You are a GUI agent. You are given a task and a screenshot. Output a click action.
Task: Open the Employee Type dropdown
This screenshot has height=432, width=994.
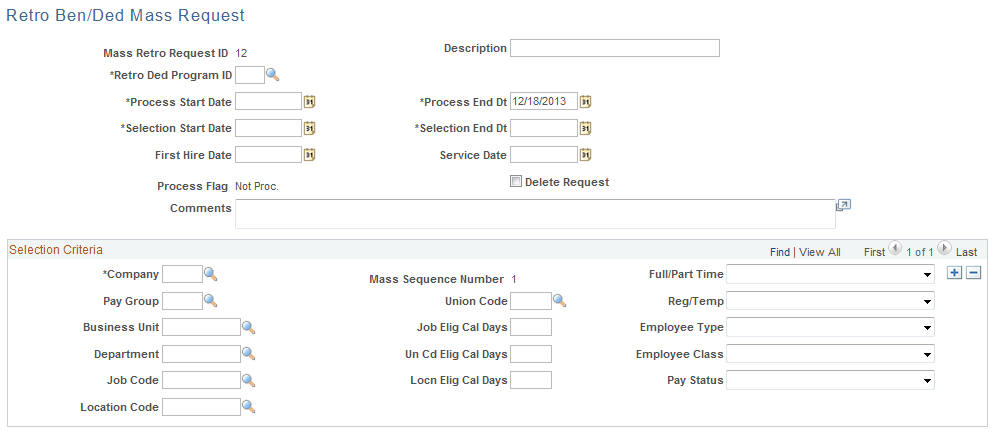click(830, 327)
